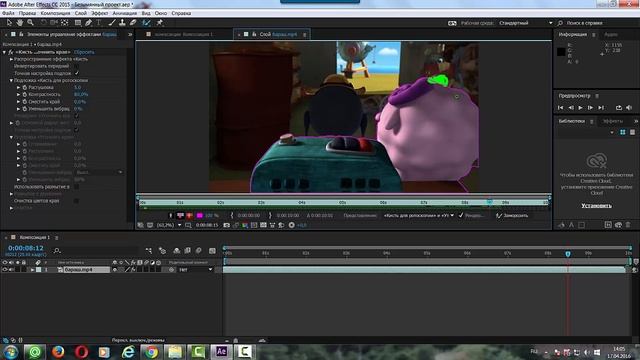The width and height of the screenshot is (640, 360).
Task: Click the Растушевка value 5.0
Action: tap(78, 87)
